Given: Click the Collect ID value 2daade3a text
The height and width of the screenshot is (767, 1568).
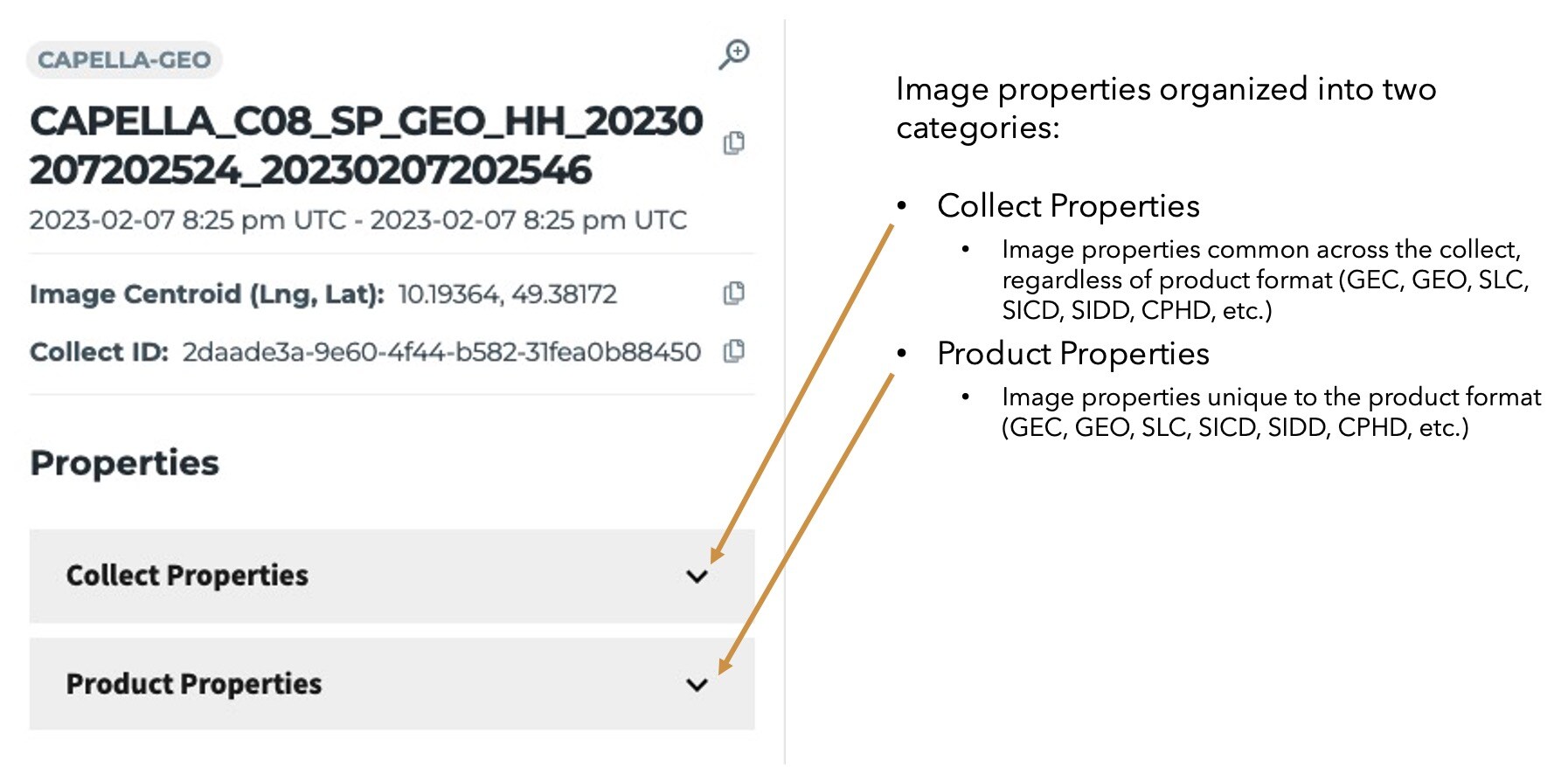Looking at the screenshot, I should [441, 352].
